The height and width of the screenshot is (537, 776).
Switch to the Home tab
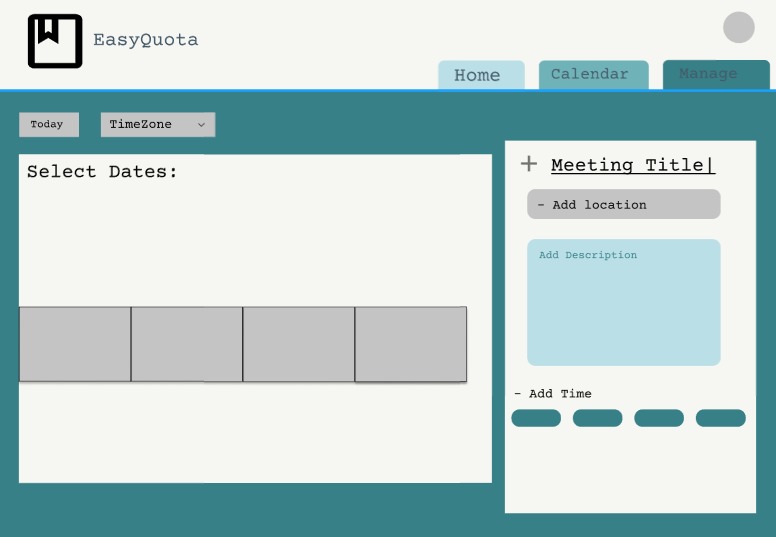pyautogui.click(x=481, y=75)
